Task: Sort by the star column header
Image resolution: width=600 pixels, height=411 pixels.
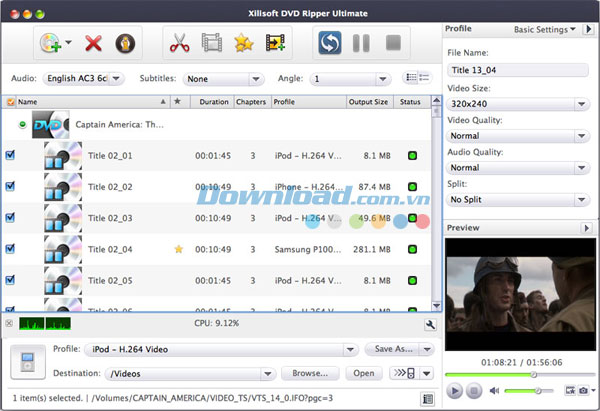Action: click(x=178, y=102)
